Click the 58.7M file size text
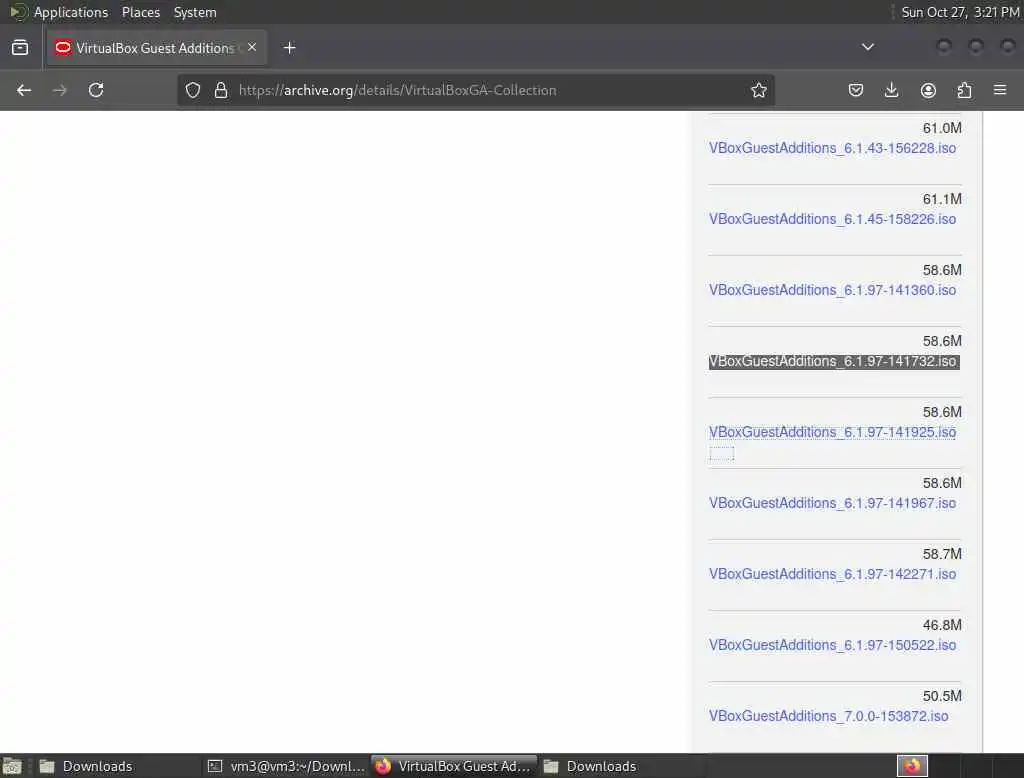1024x778 pixels. click(942, 554)
